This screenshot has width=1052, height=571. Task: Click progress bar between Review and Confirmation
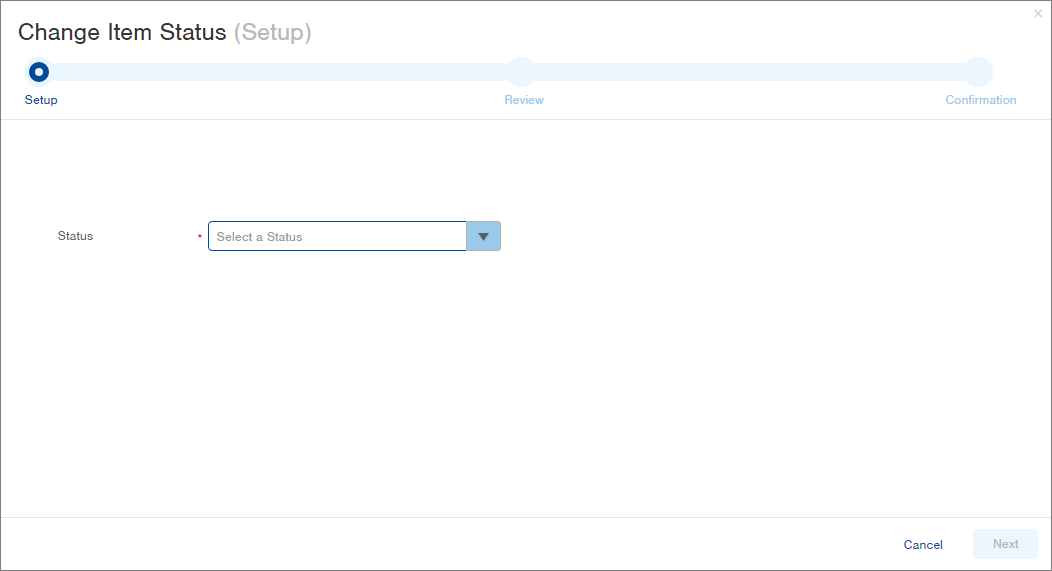pyautogui.click(x=750, y=72)
